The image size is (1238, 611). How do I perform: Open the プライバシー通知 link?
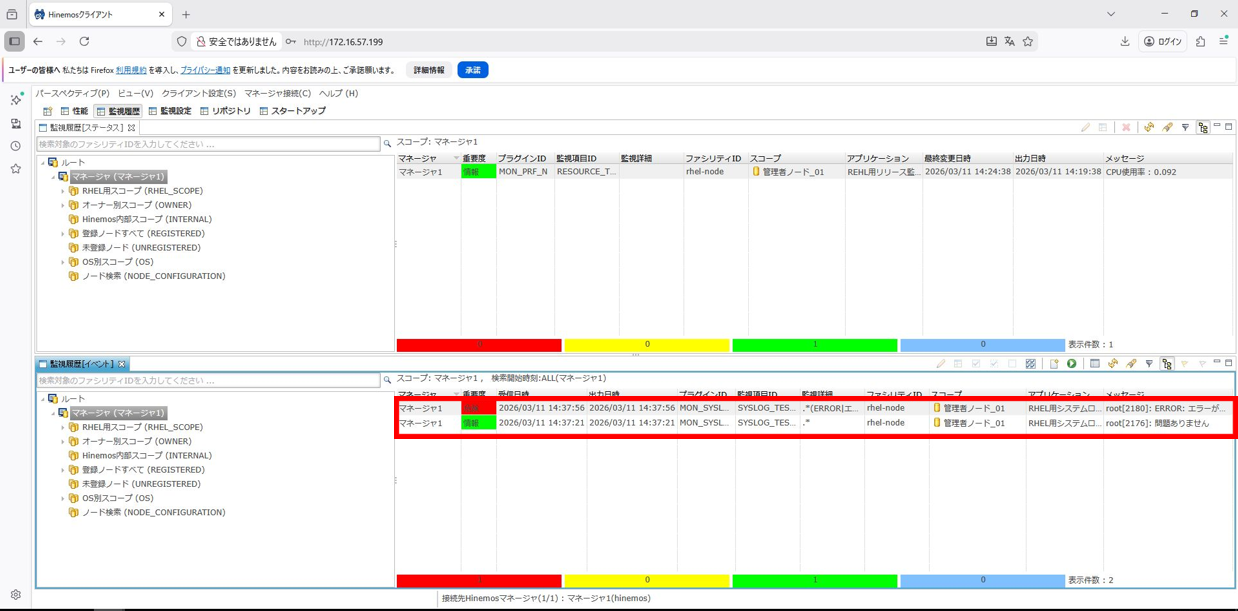(205, 70)
